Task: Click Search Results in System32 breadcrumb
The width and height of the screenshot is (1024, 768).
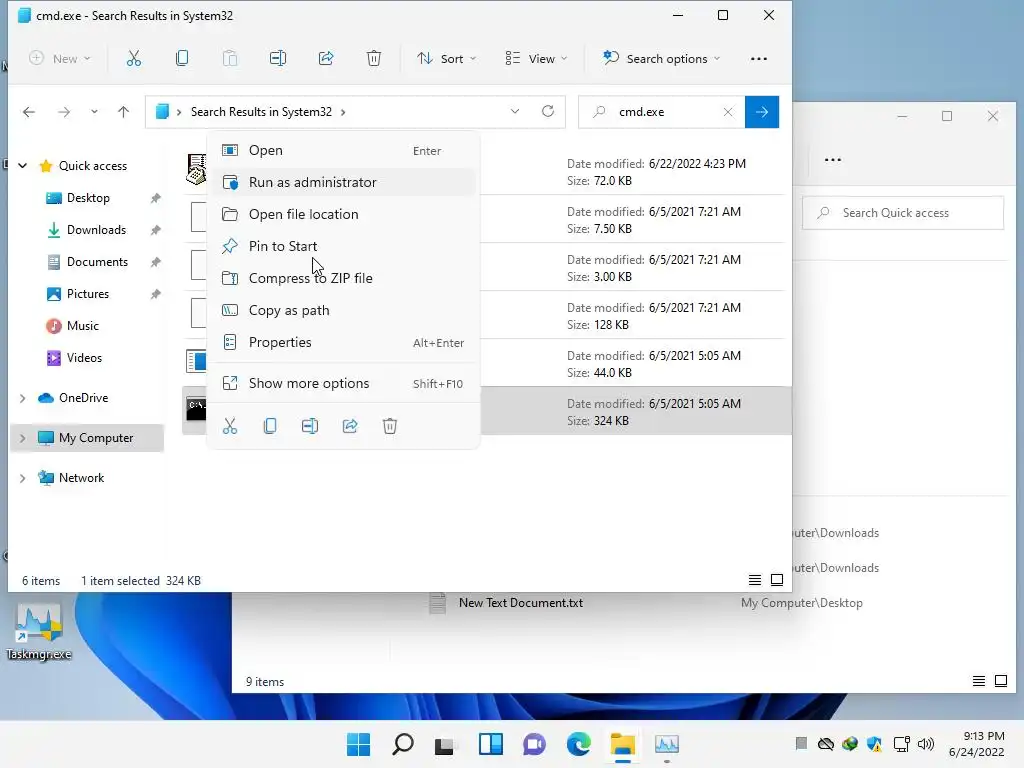Action: pyautogui.click(x=261, y=112)
